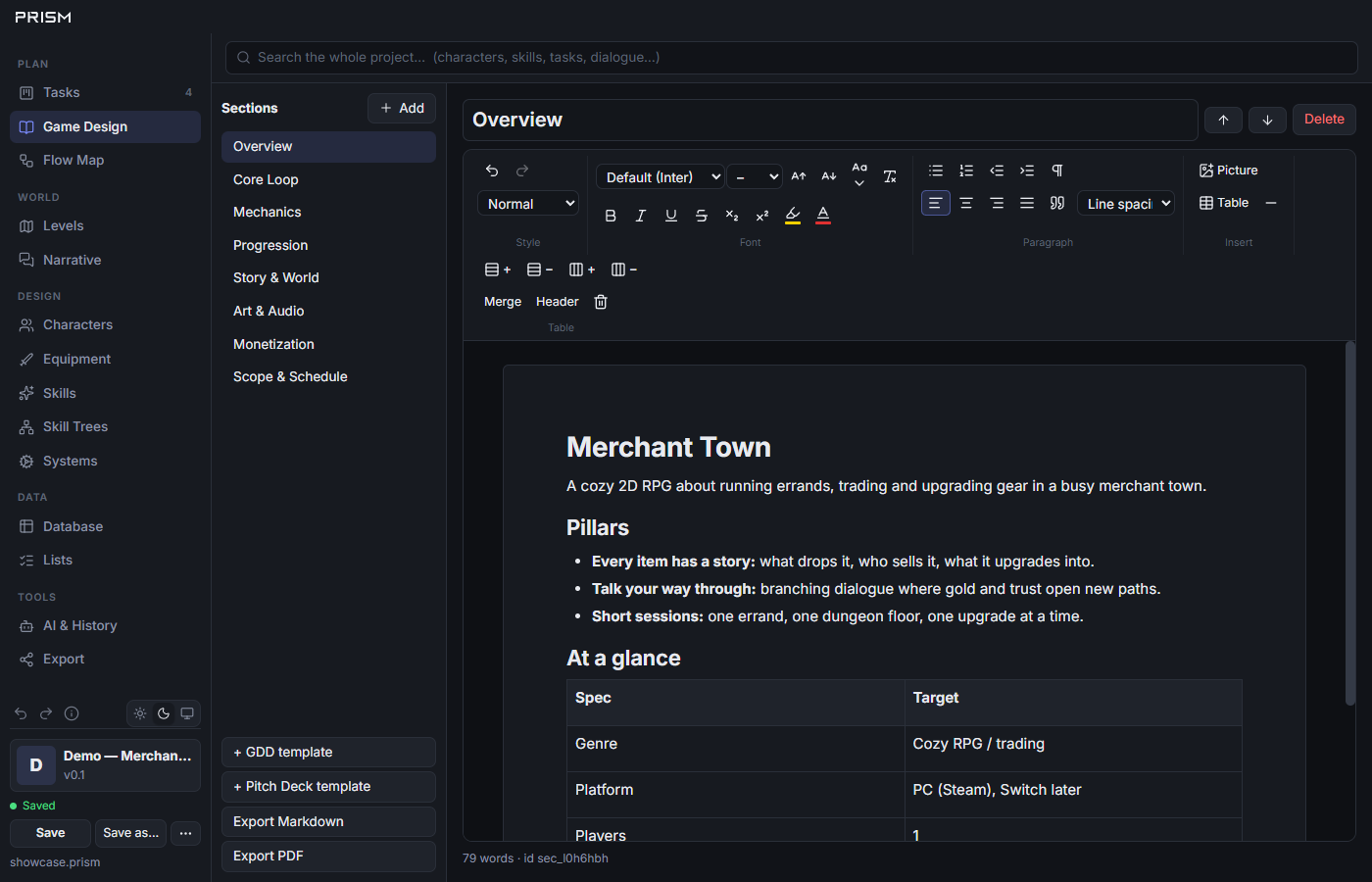Open the Scope & Schedule section
This screenshot has height=882, width=1372.
[328, 376]
